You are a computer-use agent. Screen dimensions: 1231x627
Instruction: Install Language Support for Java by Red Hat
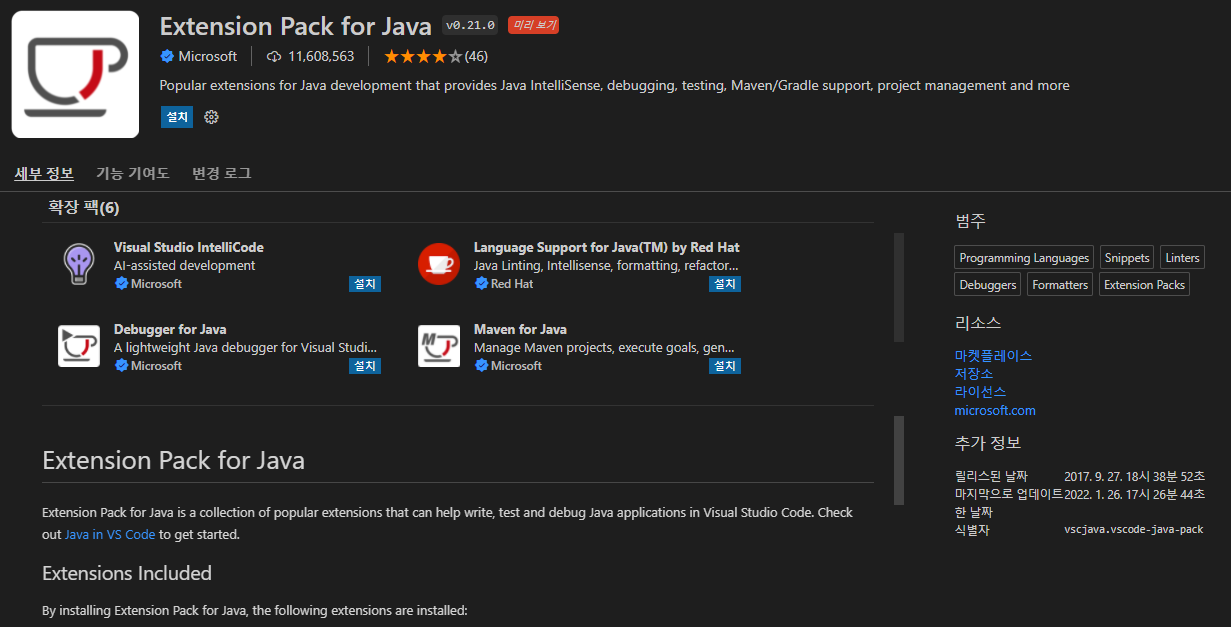click(725, 284)
